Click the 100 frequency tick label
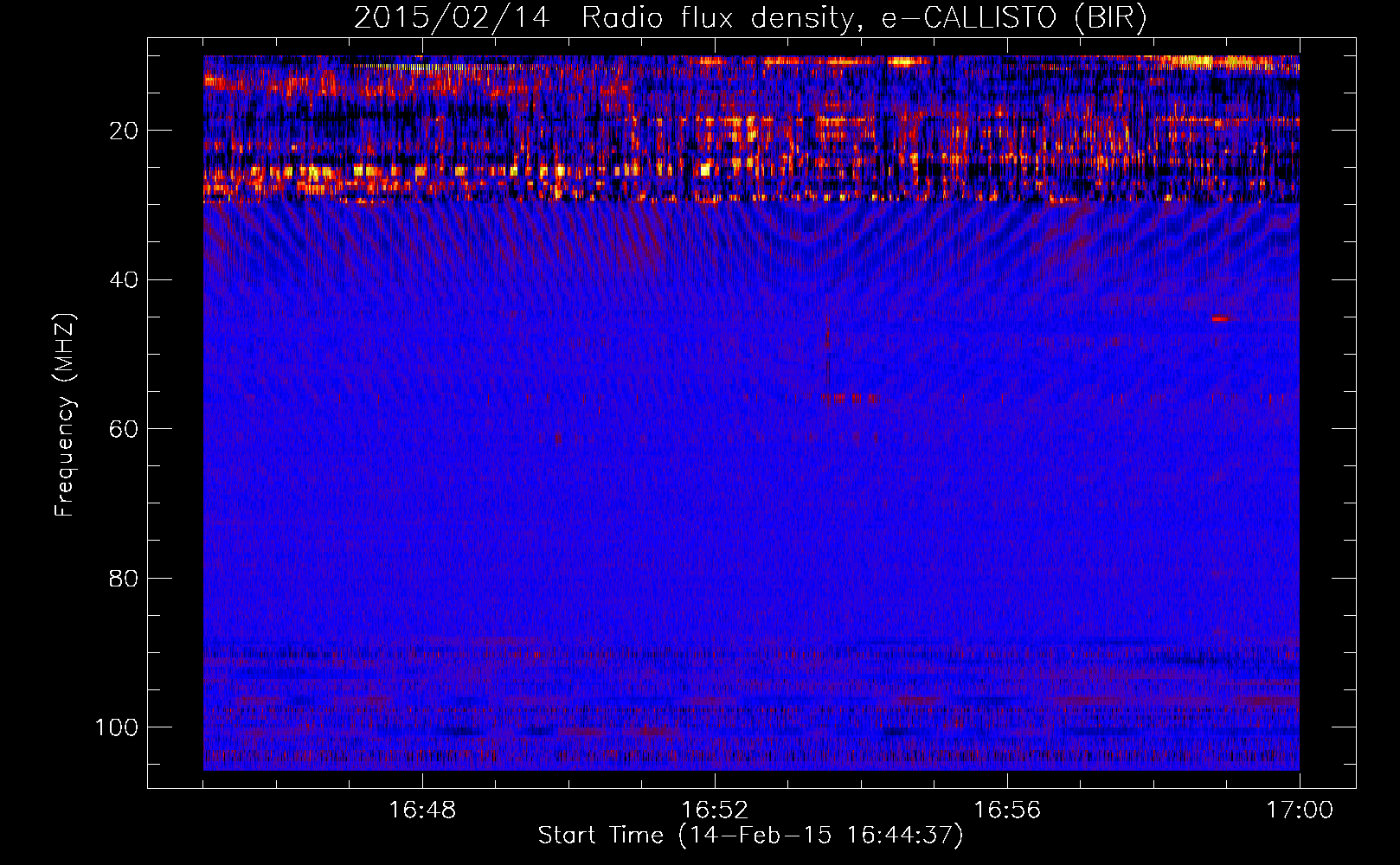 pos(117,727)
